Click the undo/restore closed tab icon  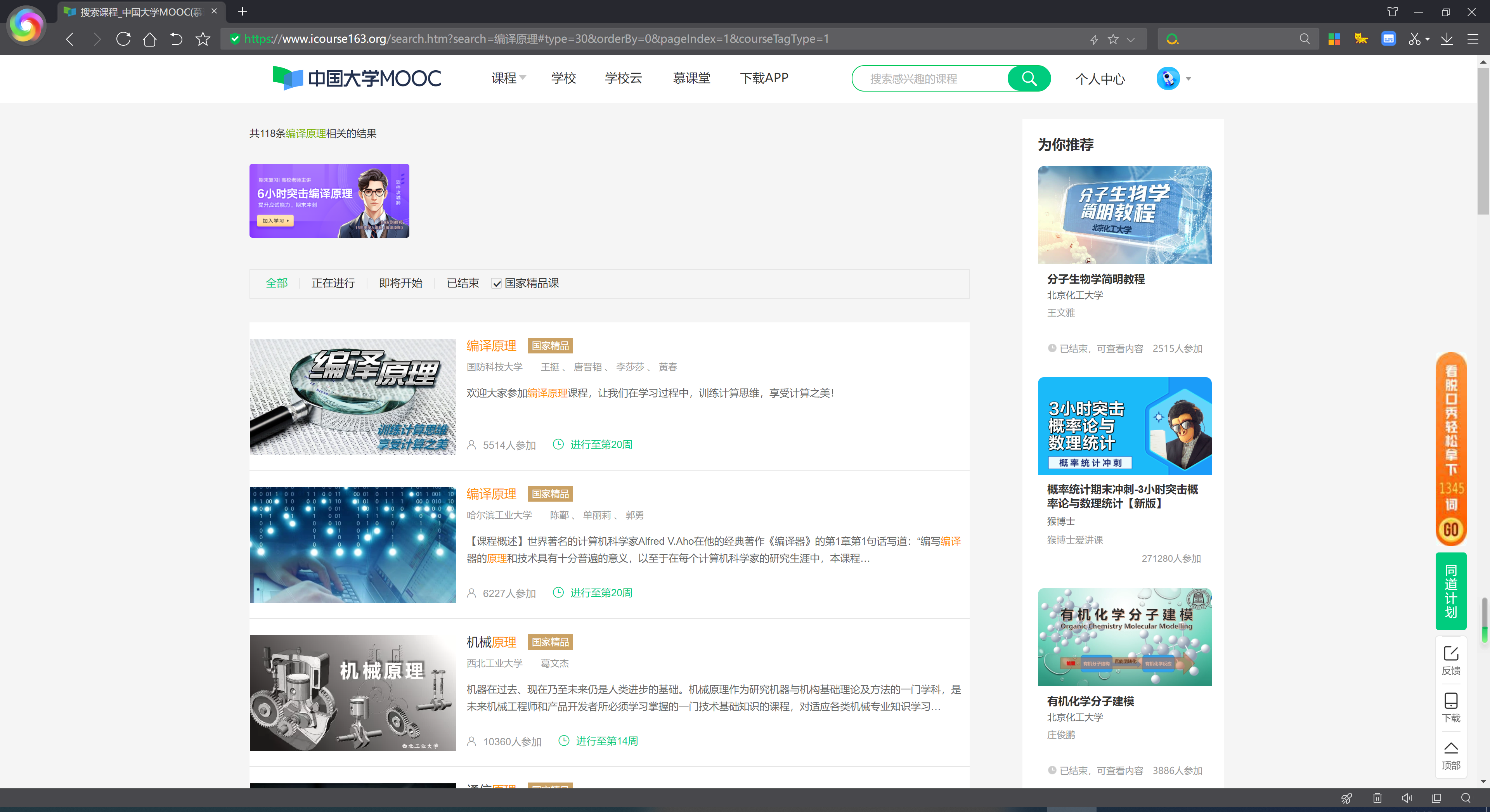177,39
